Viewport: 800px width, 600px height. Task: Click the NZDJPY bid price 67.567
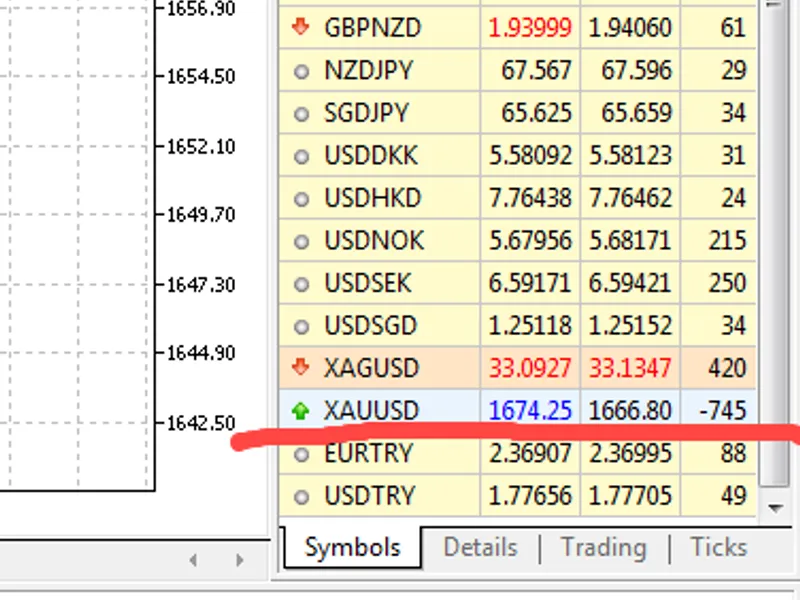click(536, 70)
